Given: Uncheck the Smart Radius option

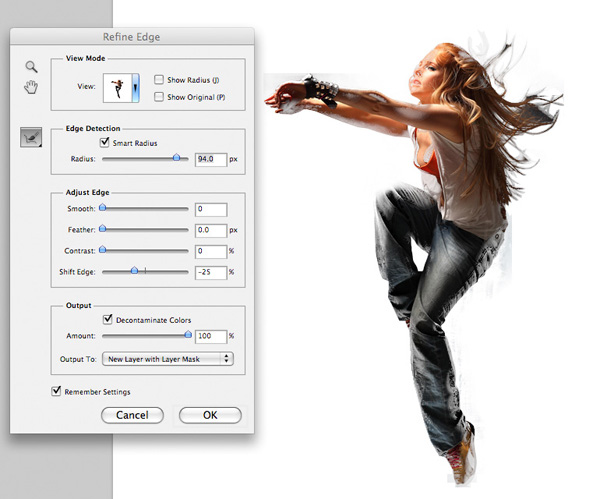Looking at the screenshot, I should coord(106,144).
